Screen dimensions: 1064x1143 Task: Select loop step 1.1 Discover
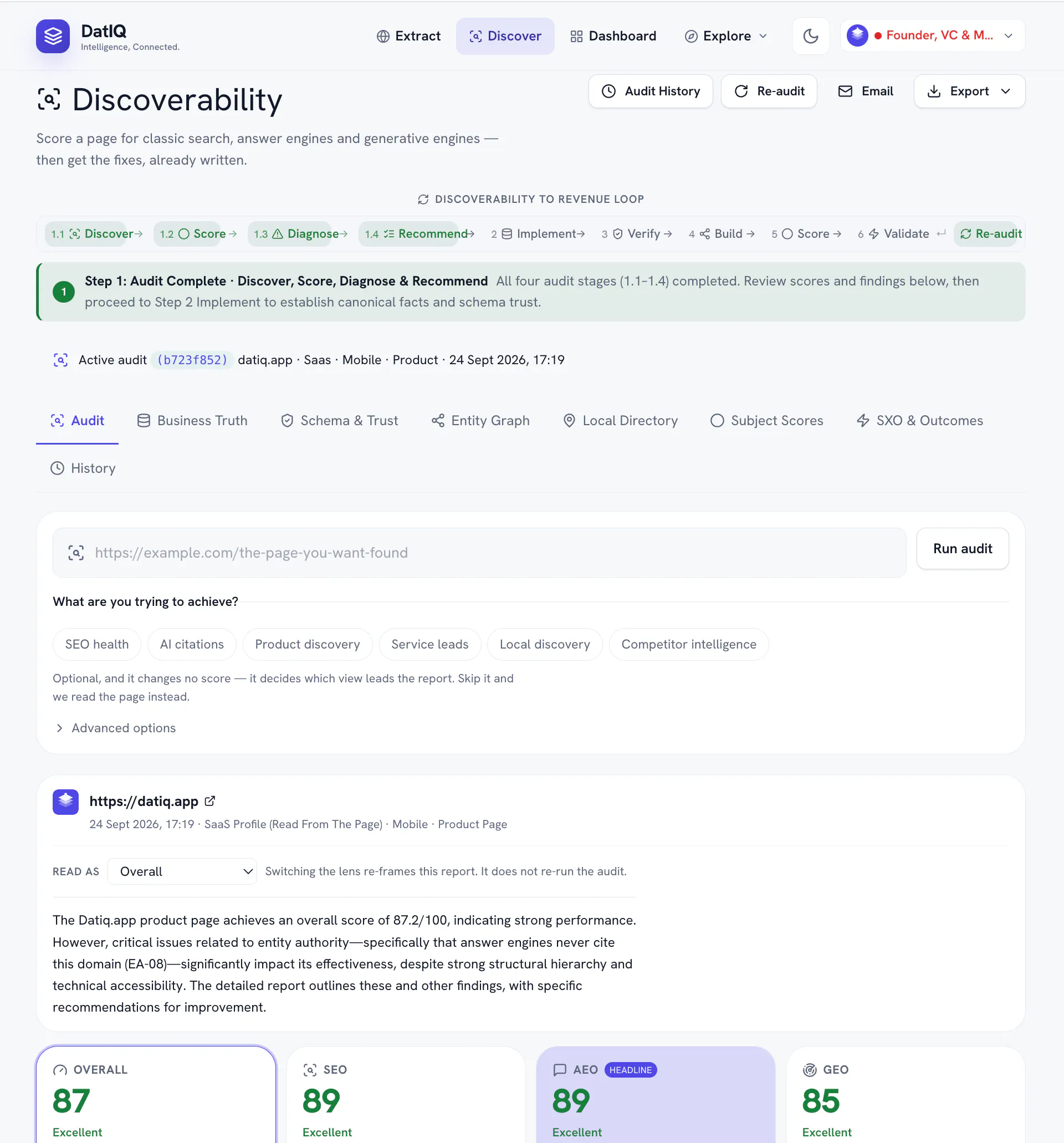[x=86, y=234]
